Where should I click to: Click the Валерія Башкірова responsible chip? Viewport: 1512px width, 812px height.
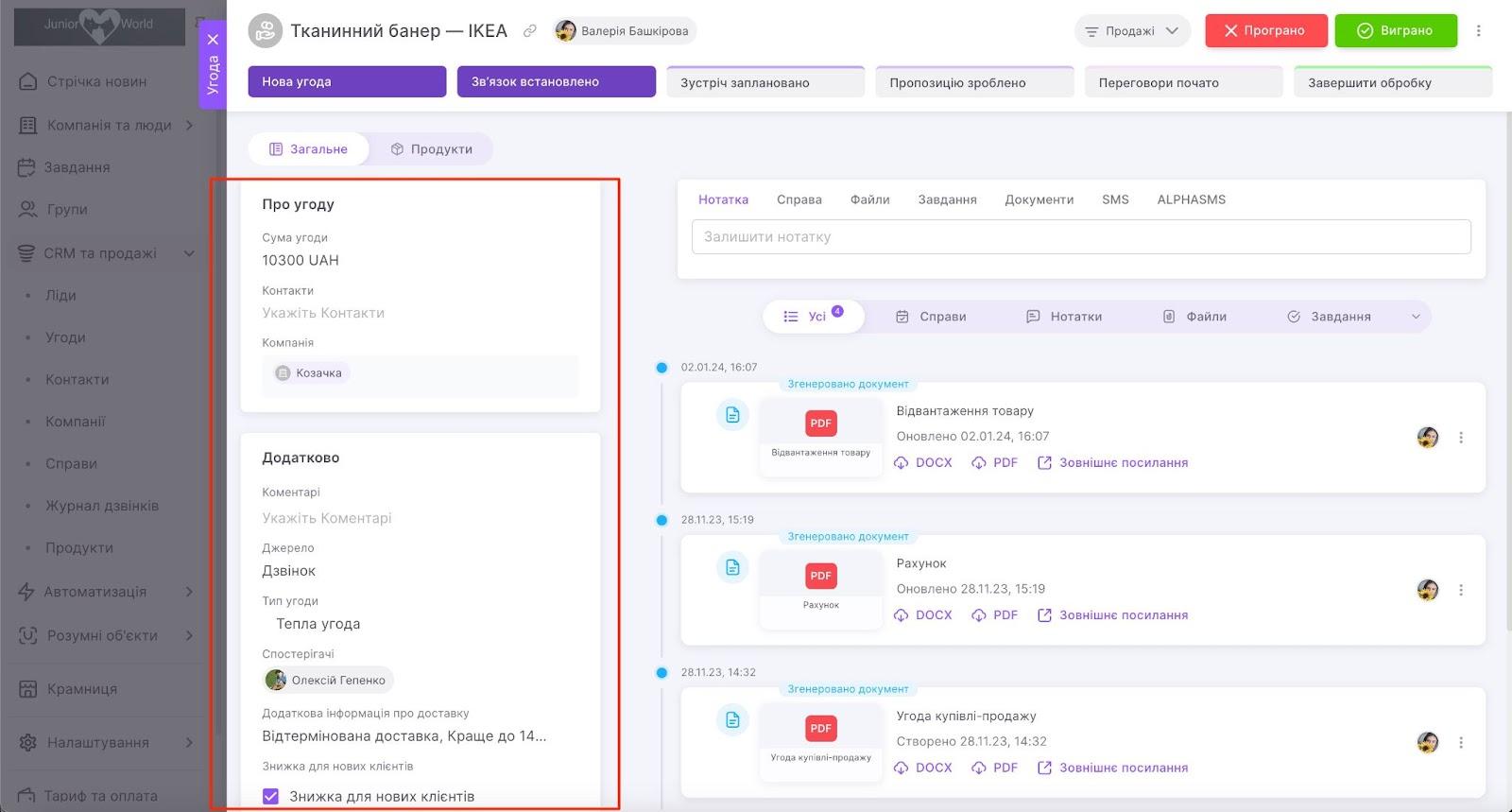coord(625,31)
